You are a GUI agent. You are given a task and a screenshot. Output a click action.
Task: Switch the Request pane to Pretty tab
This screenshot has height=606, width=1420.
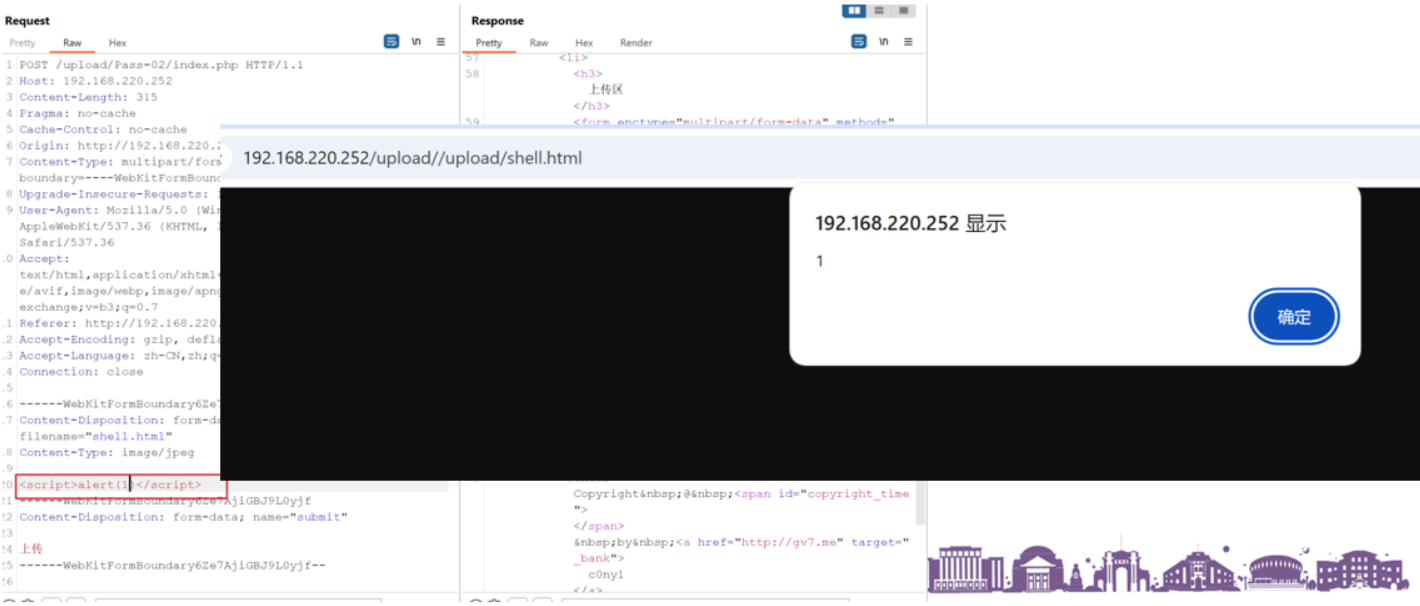click(x=22, y=43)
